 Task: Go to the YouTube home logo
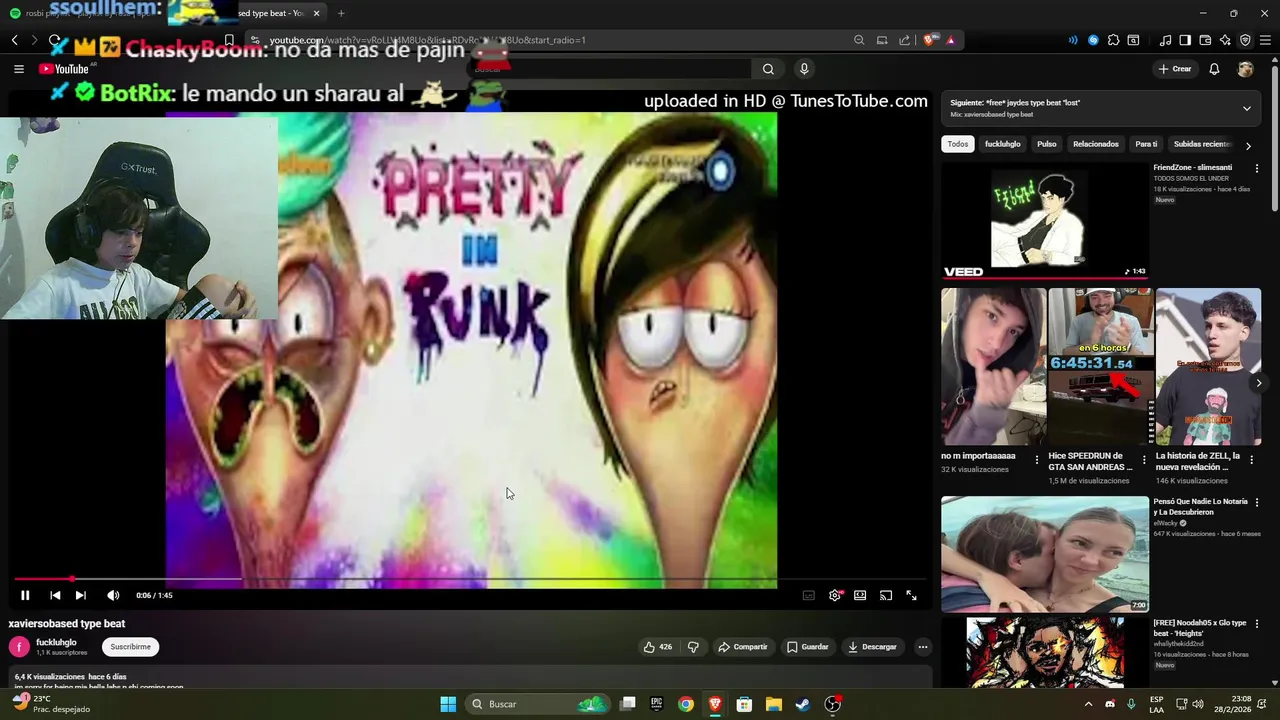point(66,69)
